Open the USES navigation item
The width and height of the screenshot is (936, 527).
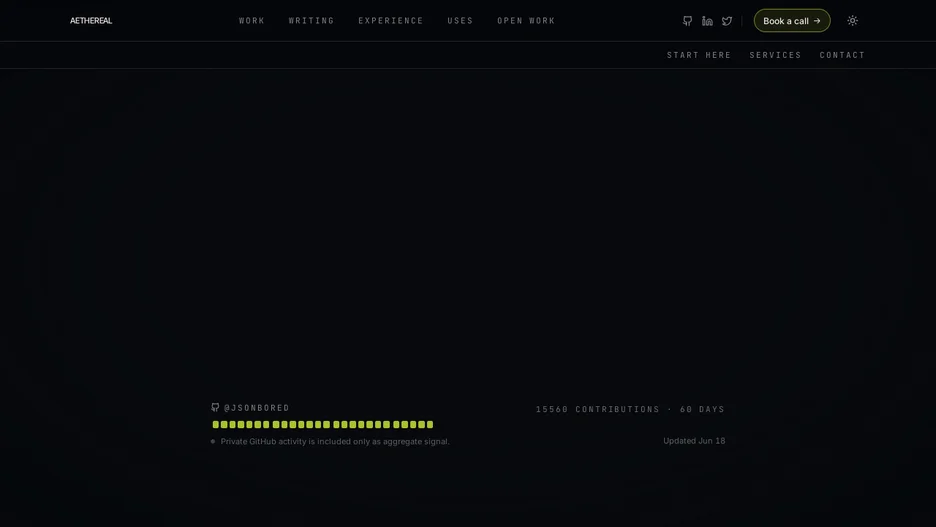point(460,20)
